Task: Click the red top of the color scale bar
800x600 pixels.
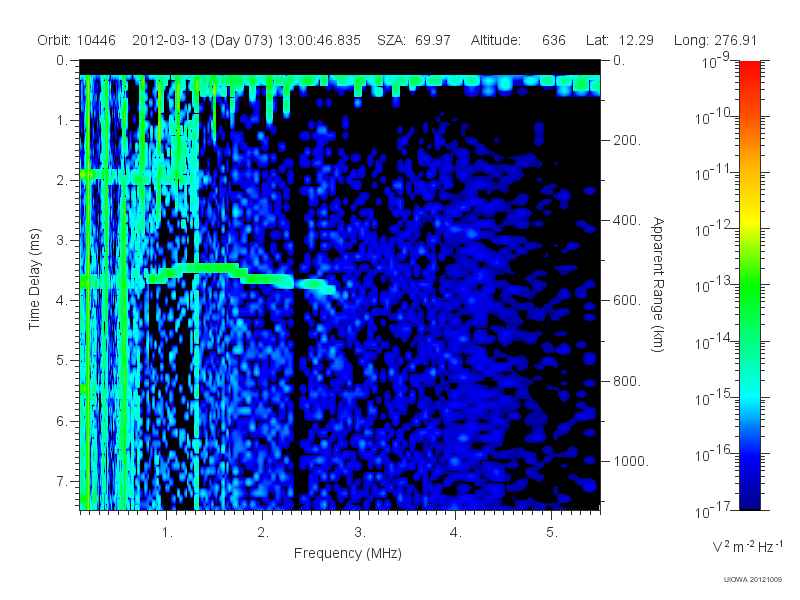Action: pyautogui.click(x=749, y=69)
